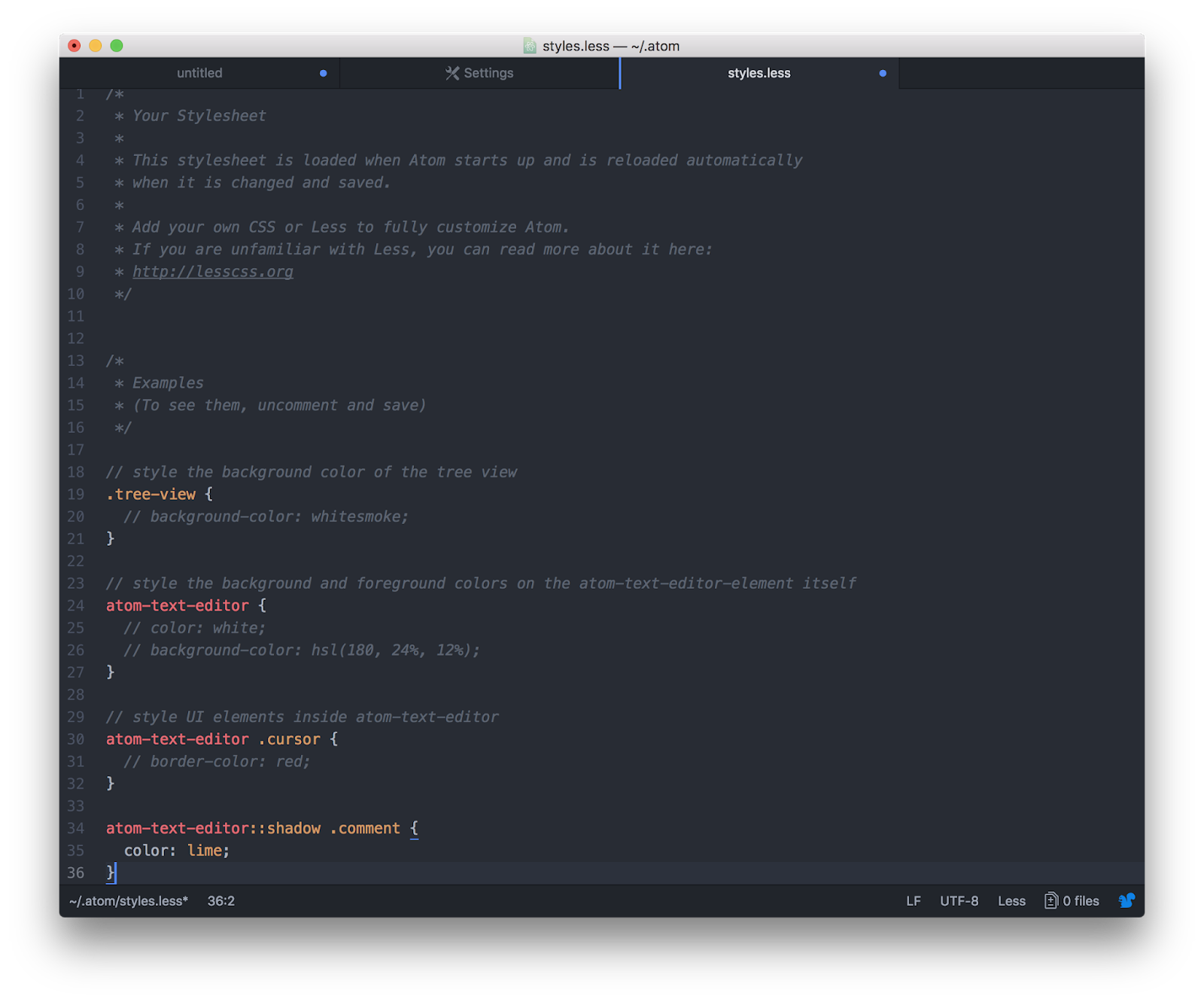Open the LF line ending selector
The width and height of the screenshot is (1204, 1002).
(914, 900)
